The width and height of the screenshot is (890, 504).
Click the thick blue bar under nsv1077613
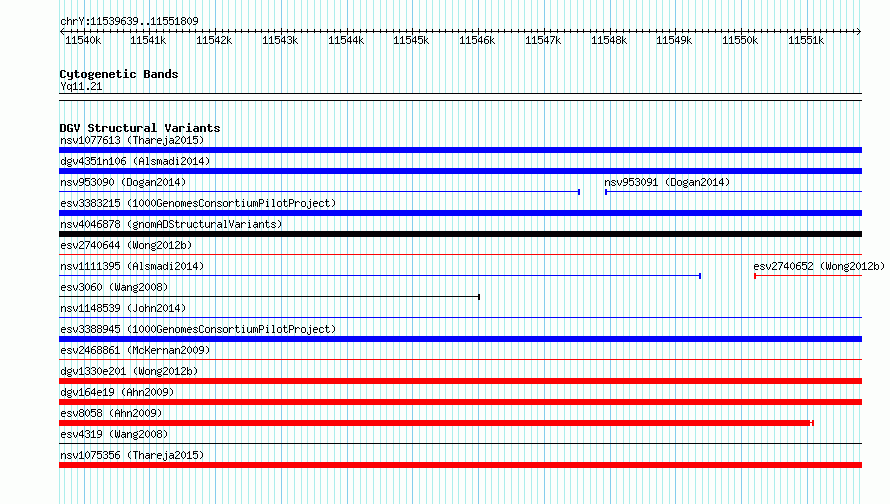pos(460,150)
